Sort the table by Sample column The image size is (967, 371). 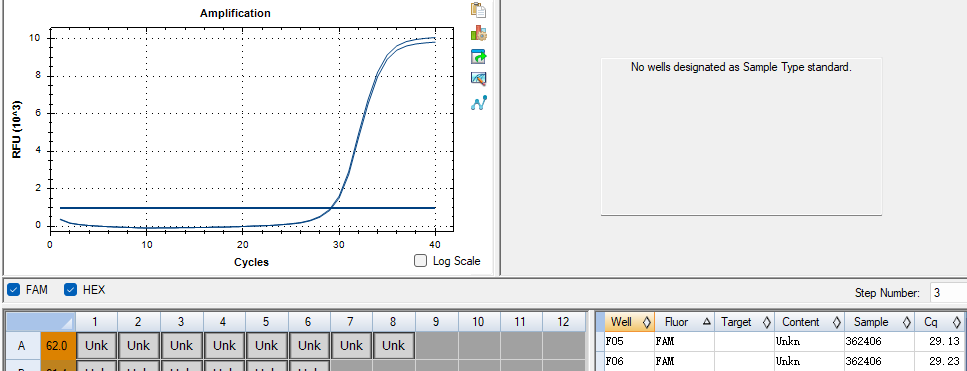click(880, 322)
